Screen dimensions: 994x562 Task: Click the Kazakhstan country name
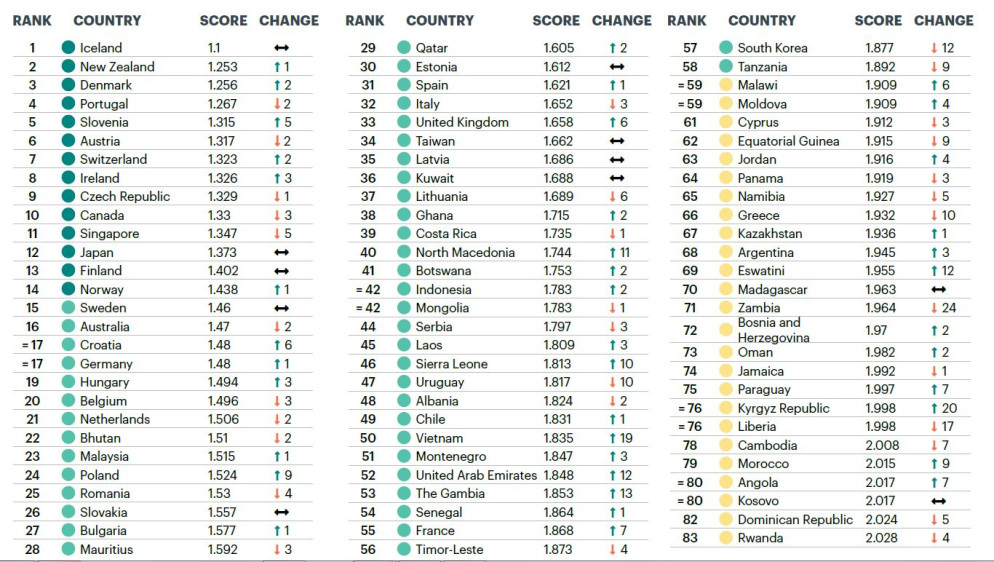770,234
